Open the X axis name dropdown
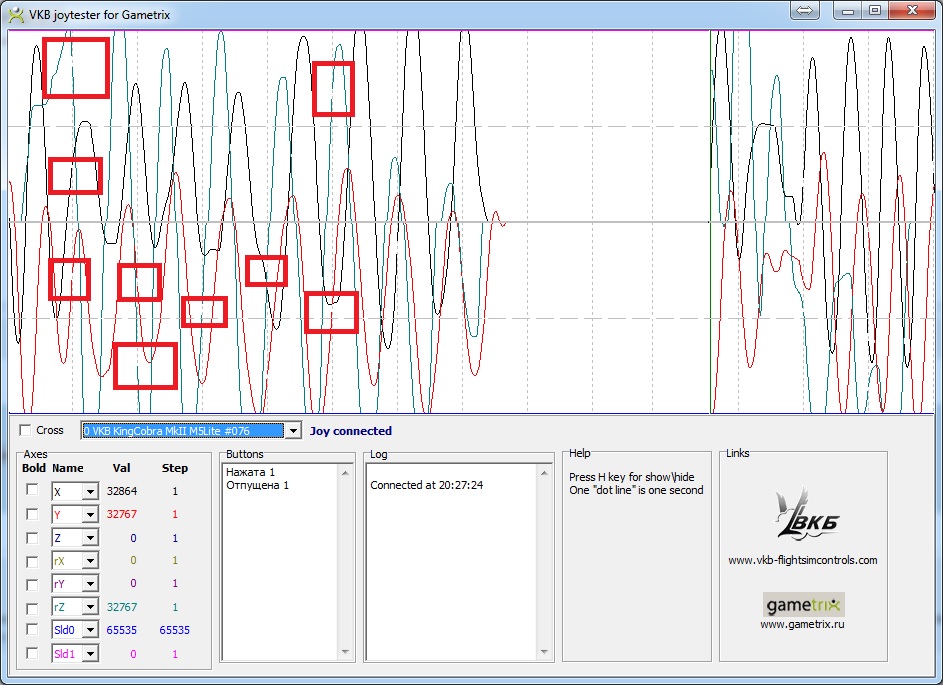 point(90,491)
